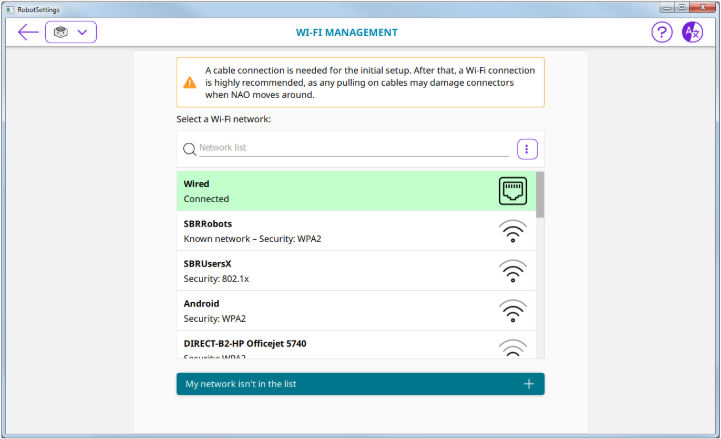This screenshot has height=439, width=721.
Task: Select the Android network
Action: click(x=356, y=311)
